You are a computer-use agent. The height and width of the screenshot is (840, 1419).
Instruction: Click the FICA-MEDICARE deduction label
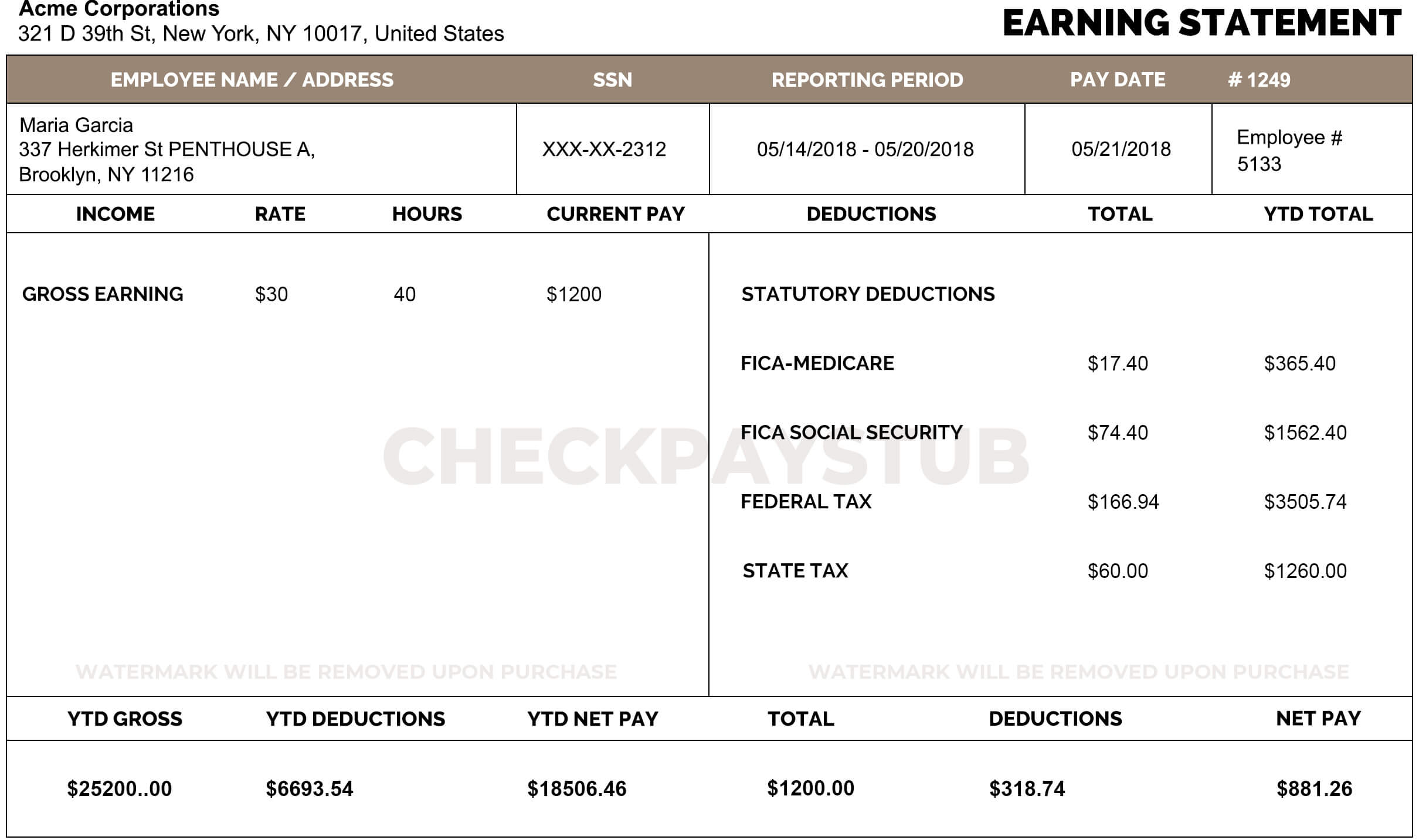point(817,363)
